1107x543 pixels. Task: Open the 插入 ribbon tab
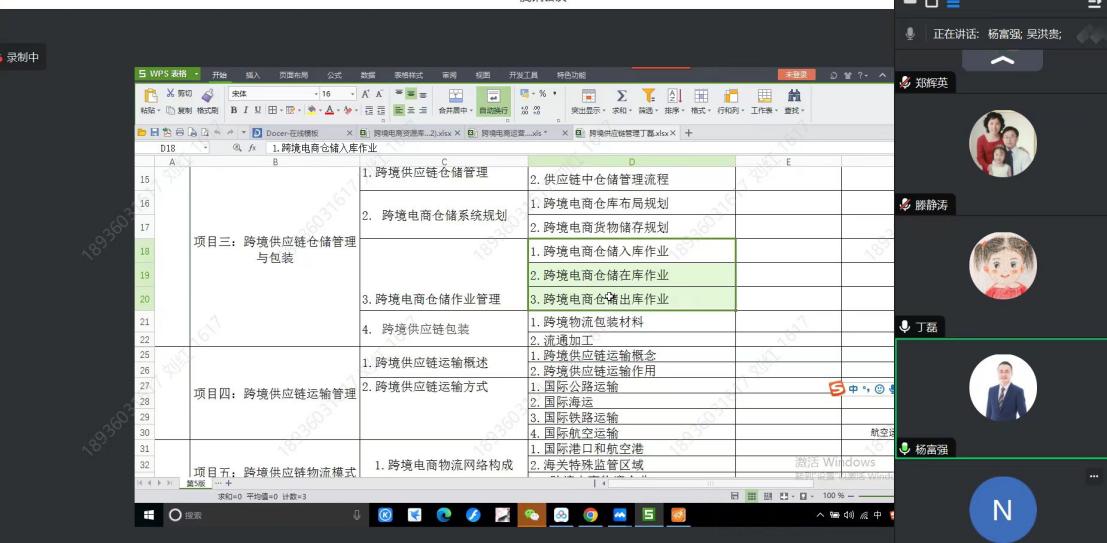click(253, 75)
